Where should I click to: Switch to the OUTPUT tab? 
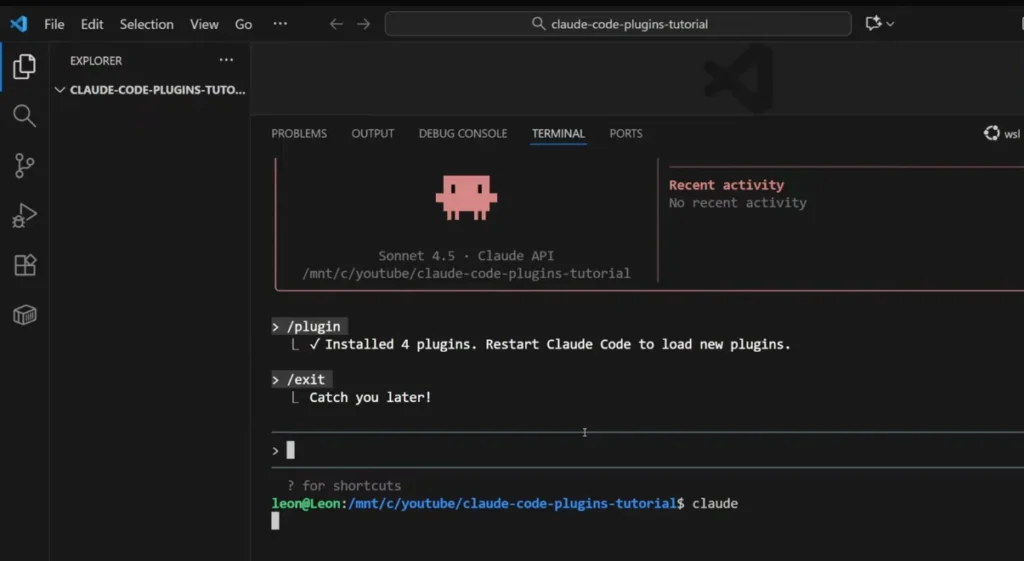(x=373, y=133)
